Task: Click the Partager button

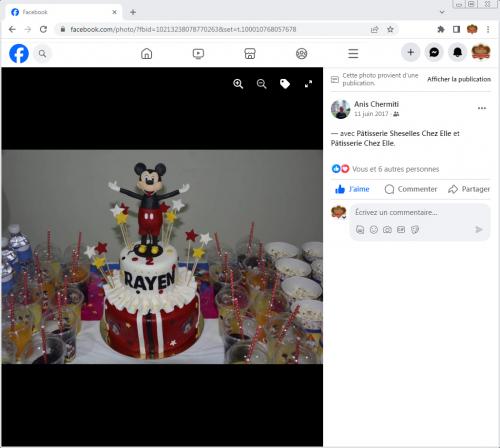Action: (x=469, y=189)
